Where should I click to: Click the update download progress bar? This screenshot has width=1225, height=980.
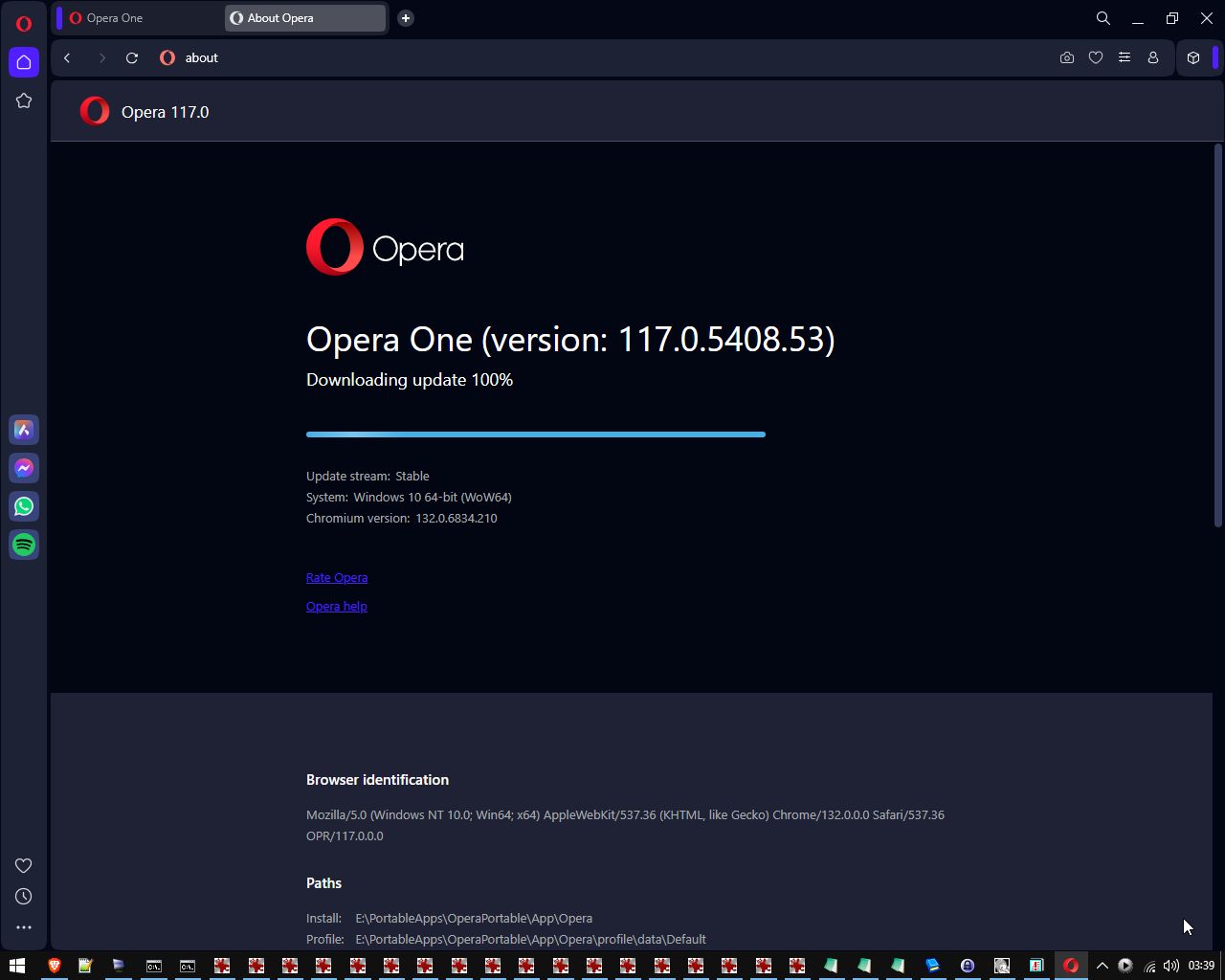pyautogui.click(x=535, y=434)
